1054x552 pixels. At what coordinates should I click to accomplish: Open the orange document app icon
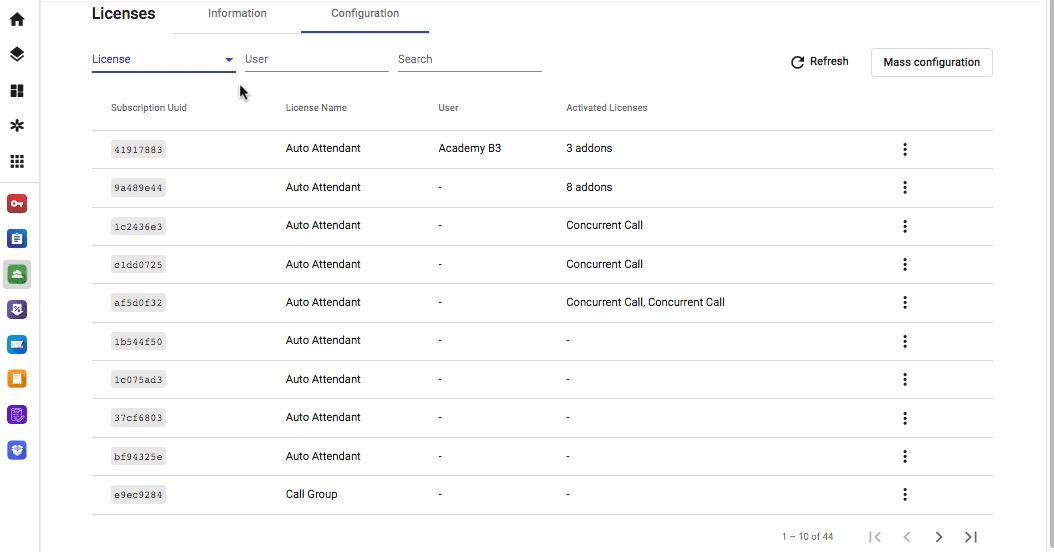[17, 379]
